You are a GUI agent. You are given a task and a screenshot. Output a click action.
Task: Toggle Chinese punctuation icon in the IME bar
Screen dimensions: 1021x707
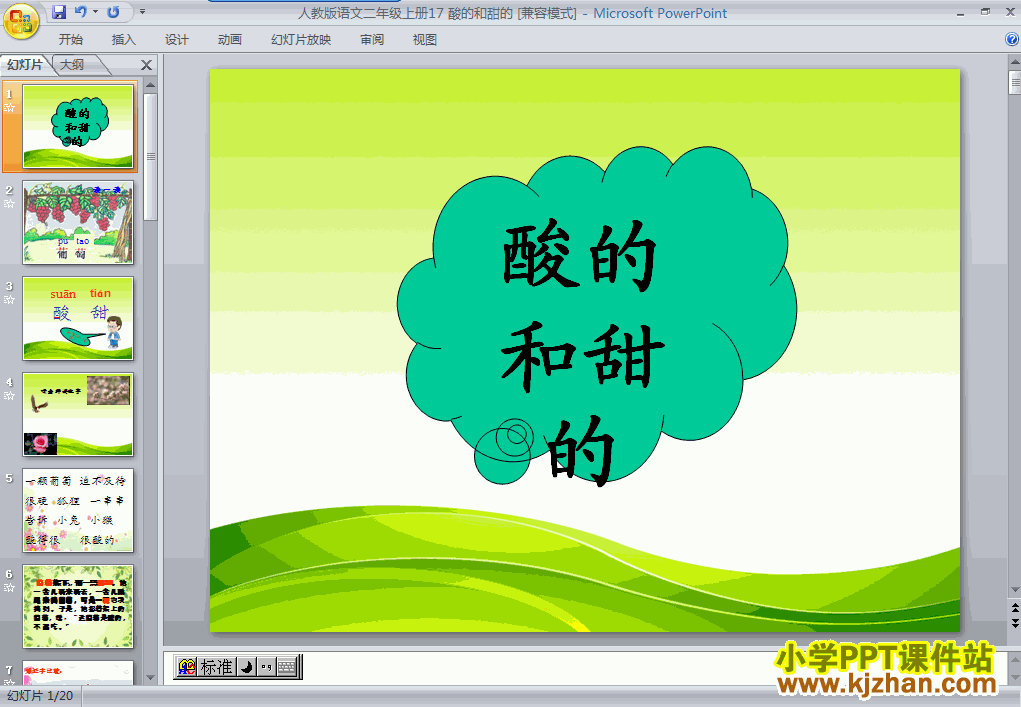click(266, 667)
